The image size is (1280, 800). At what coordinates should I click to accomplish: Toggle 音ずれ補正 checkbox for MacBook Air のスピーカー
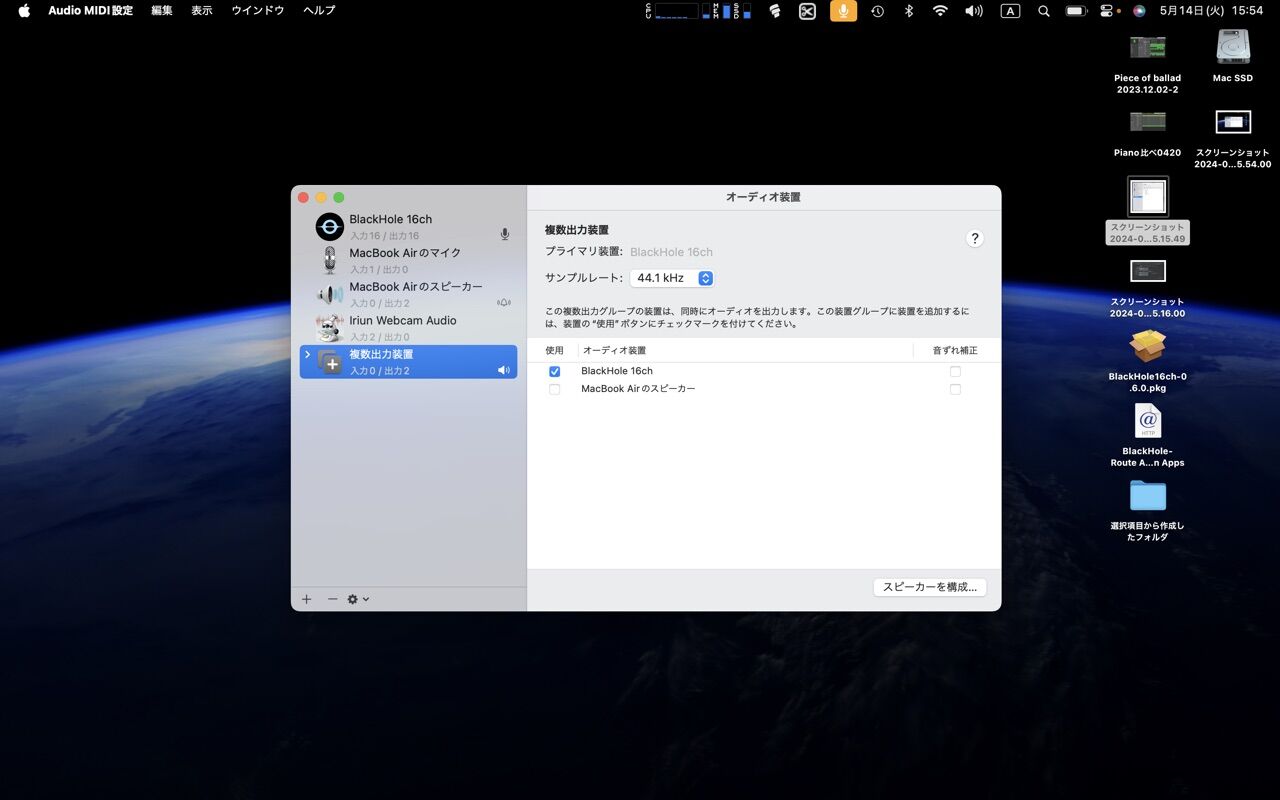pyautogui.click(x=955, y=389)
